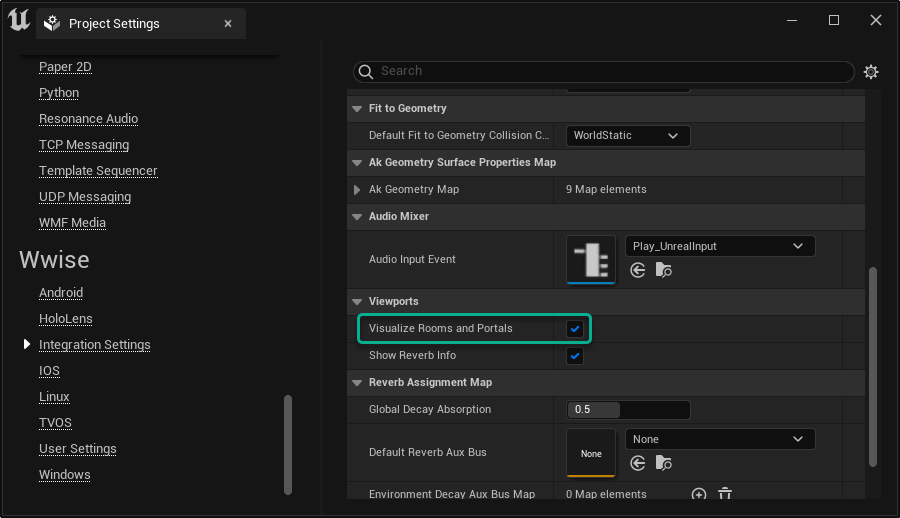900x518 pixels.
Task: Open Default Fit to Geometry Collision dropdown
Action: coord(628,136)
